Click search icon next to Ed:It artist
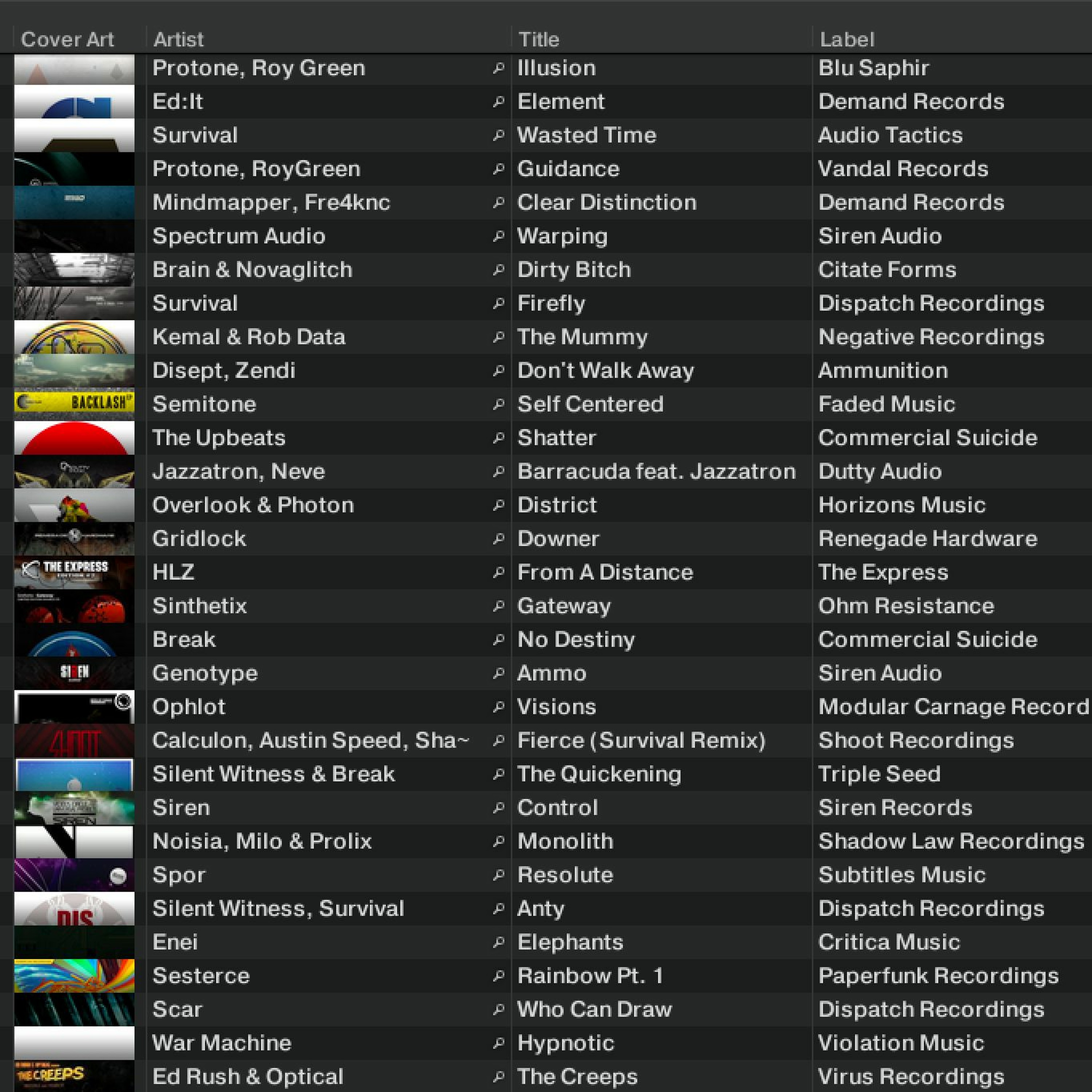This screenshot has width=1092, height=1092. (498, 102)
